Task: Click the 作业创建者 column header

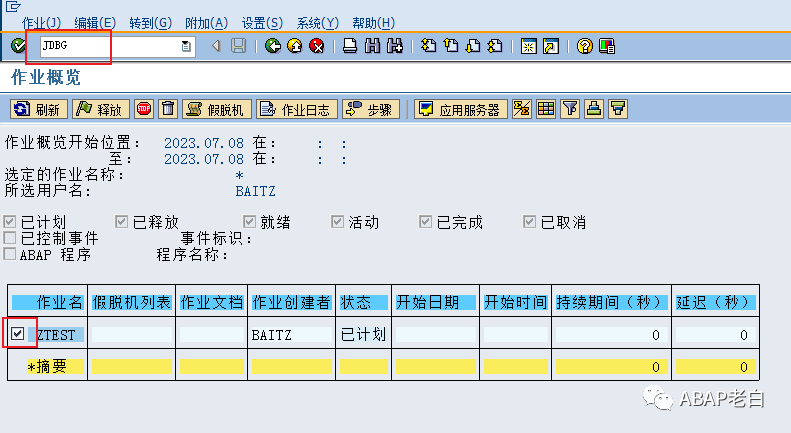Action: 291,302
